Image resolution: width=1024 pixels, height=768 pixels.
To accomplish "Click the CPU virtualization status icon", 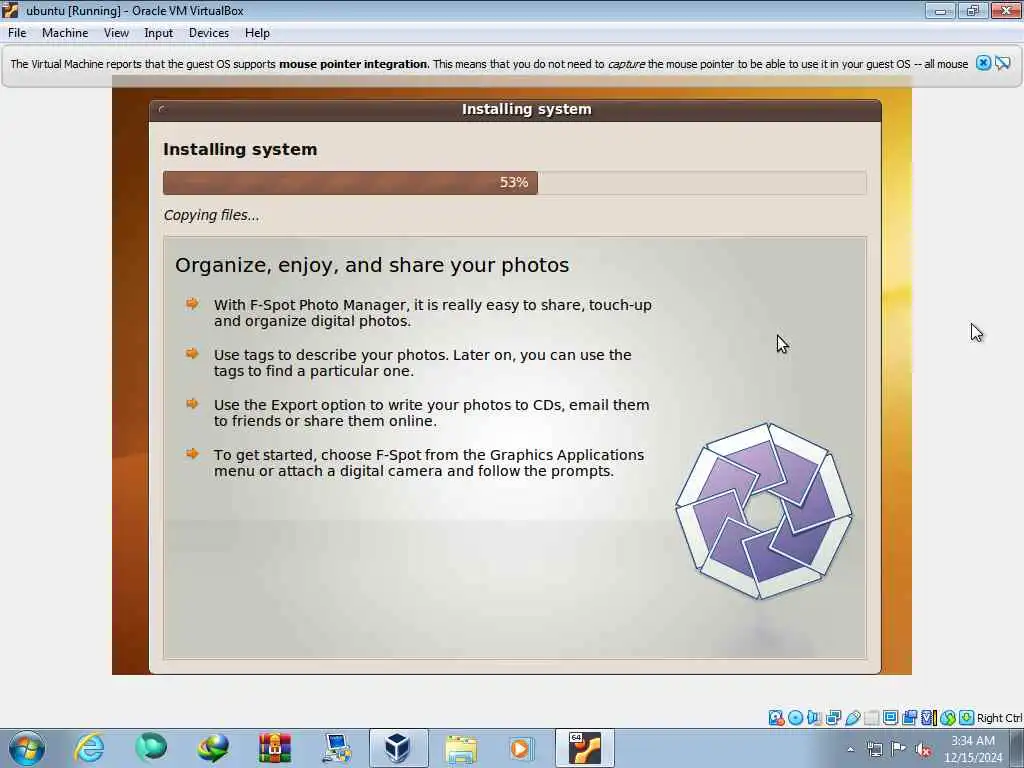I will click(928, 718).
